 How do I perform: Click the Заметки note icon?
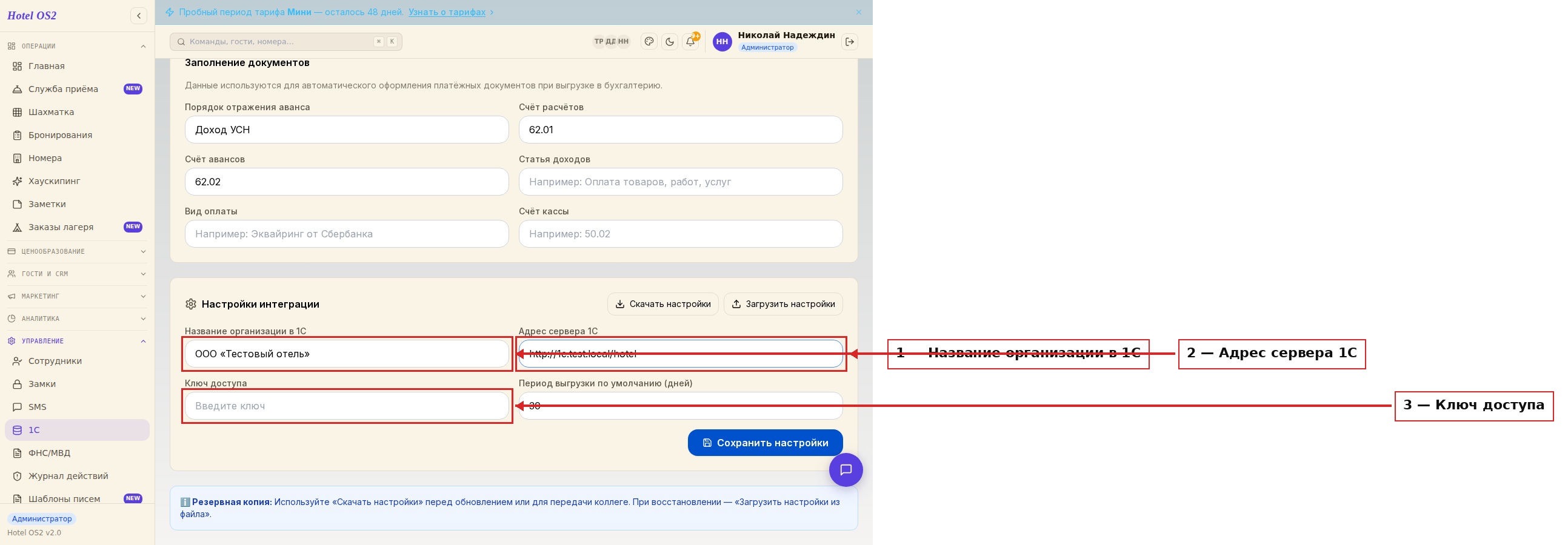17,205
